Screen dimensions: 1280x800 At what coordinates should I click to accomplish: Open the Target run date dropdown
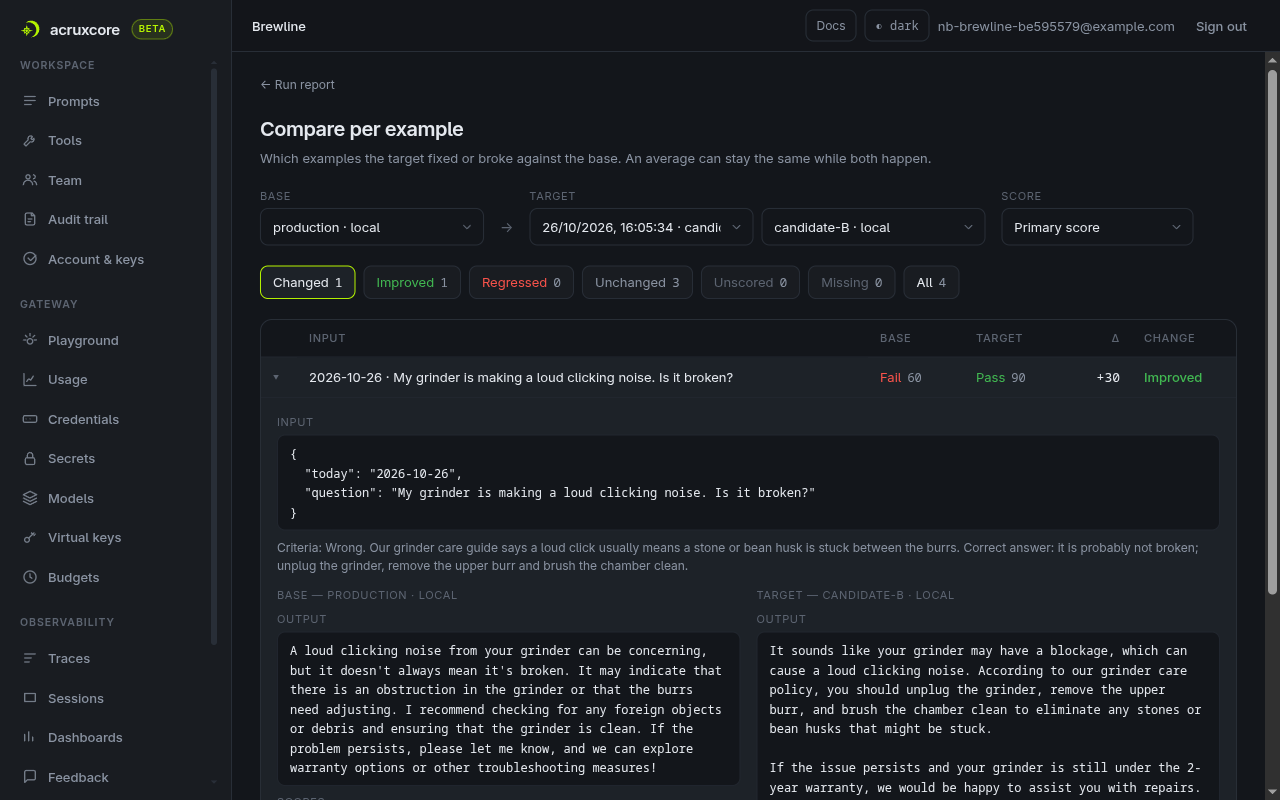[x=641, y=227]
